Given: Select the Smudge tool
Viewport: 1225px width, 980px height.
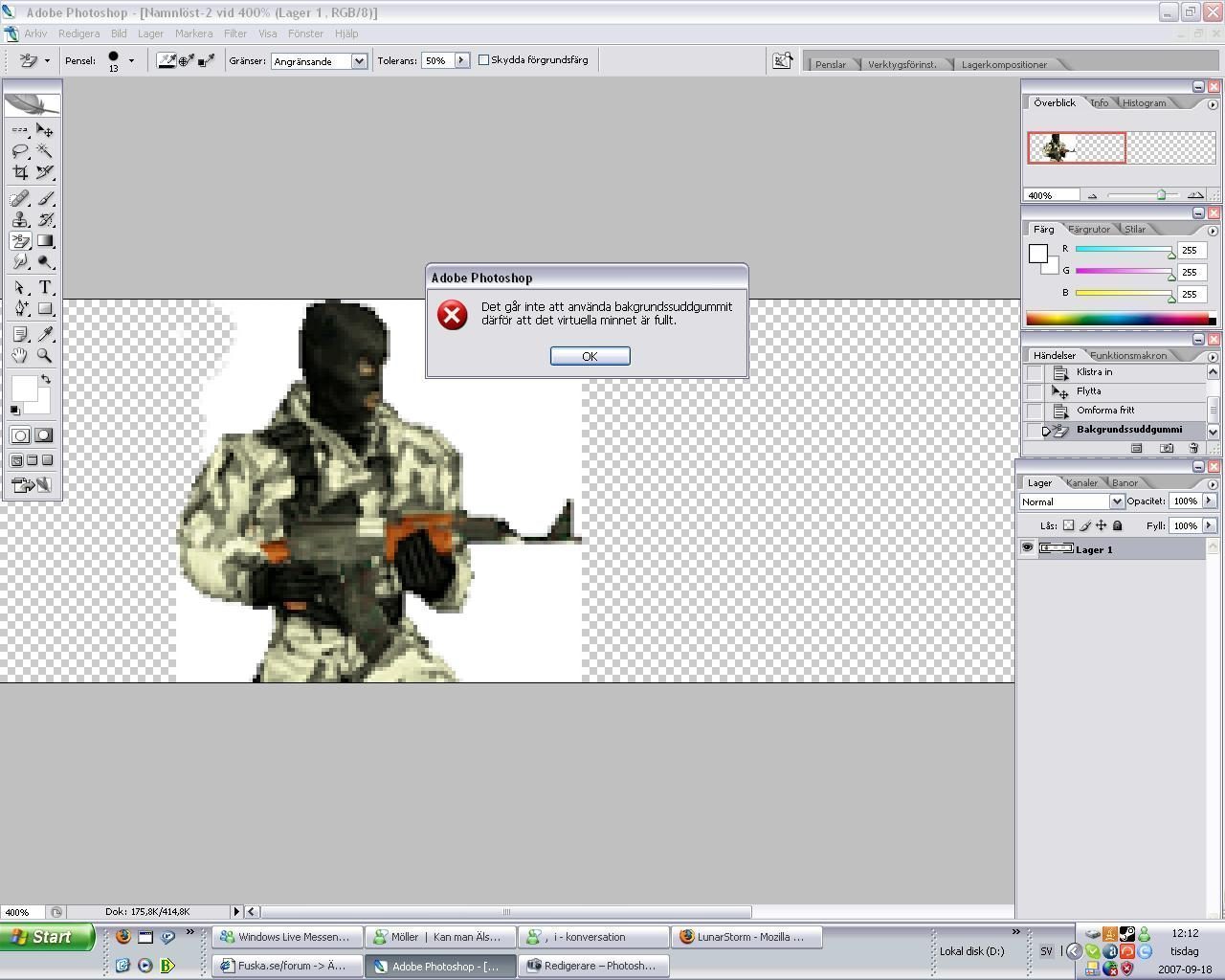Looking at the screenshot, I should [20, 262].
